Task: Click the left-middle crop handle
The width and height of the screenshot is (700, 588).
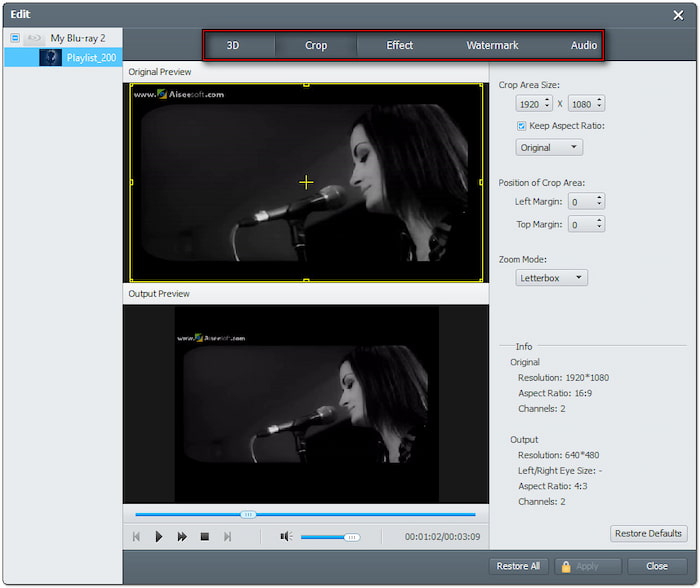Action: [131, 182]
